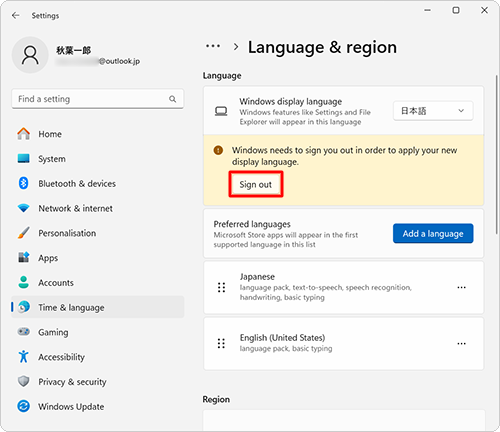Click the search magnifier icon
500x432 pixels.
pos(172,99)
